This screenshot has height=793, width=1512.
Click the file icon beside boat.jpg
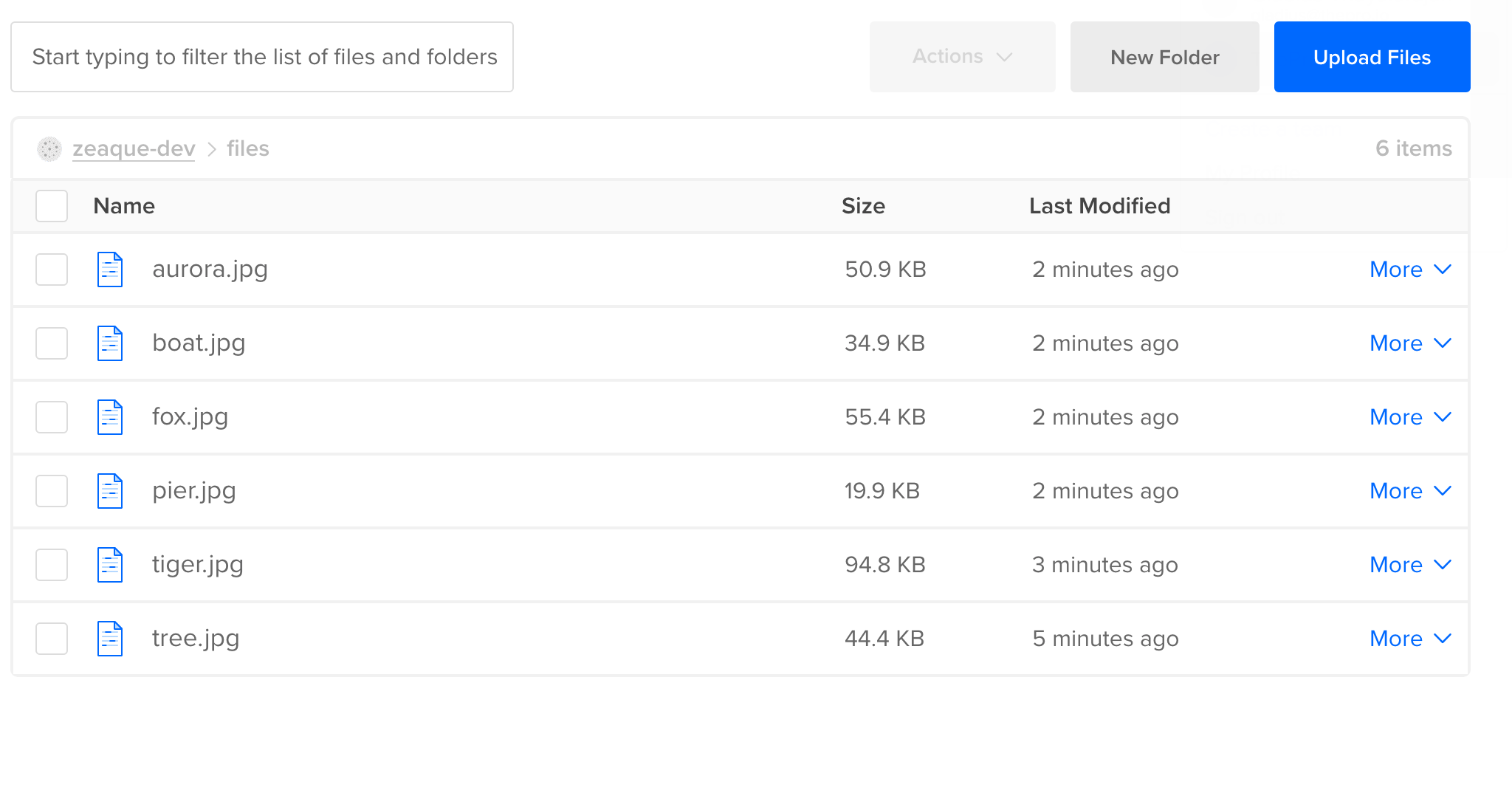pos(109,343)
